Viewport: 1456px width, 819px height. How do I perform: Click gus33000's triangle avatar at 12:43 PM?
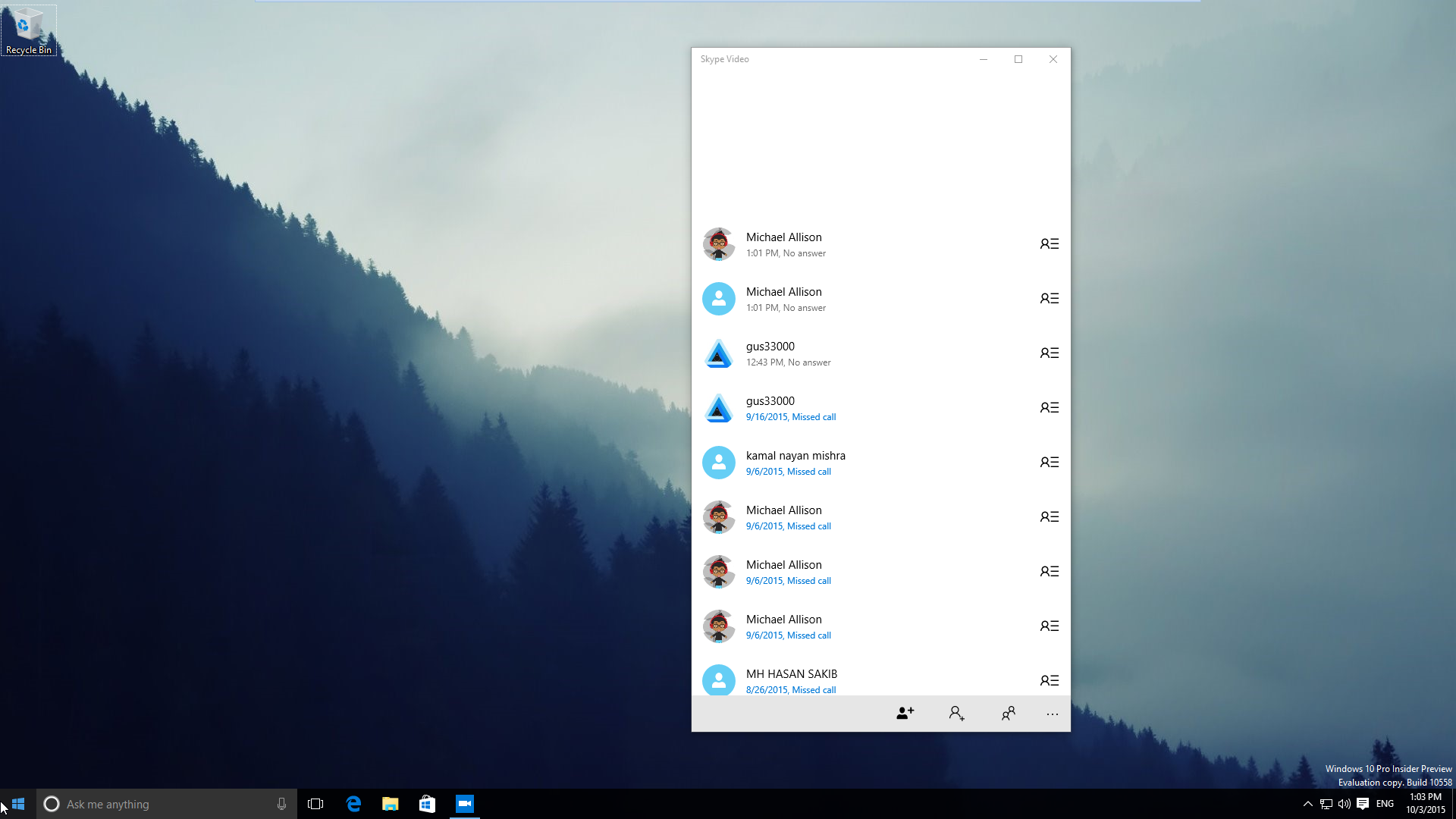point(718,353)
